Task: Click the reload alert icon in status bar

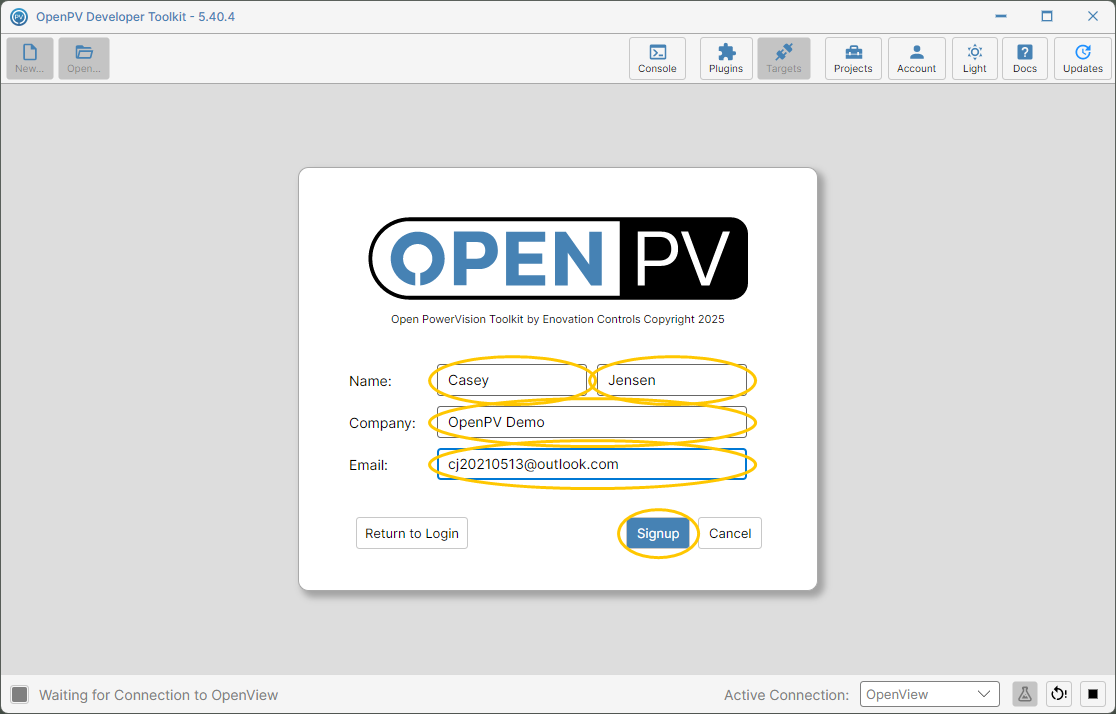Action: (x=1059, y=694)
